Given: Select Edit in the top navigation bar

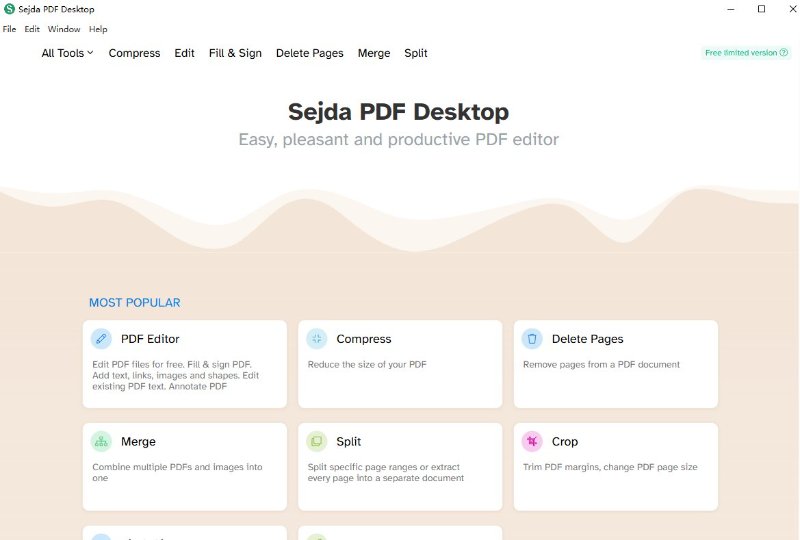Looking at the screenshot, I should tap(184, 53).
